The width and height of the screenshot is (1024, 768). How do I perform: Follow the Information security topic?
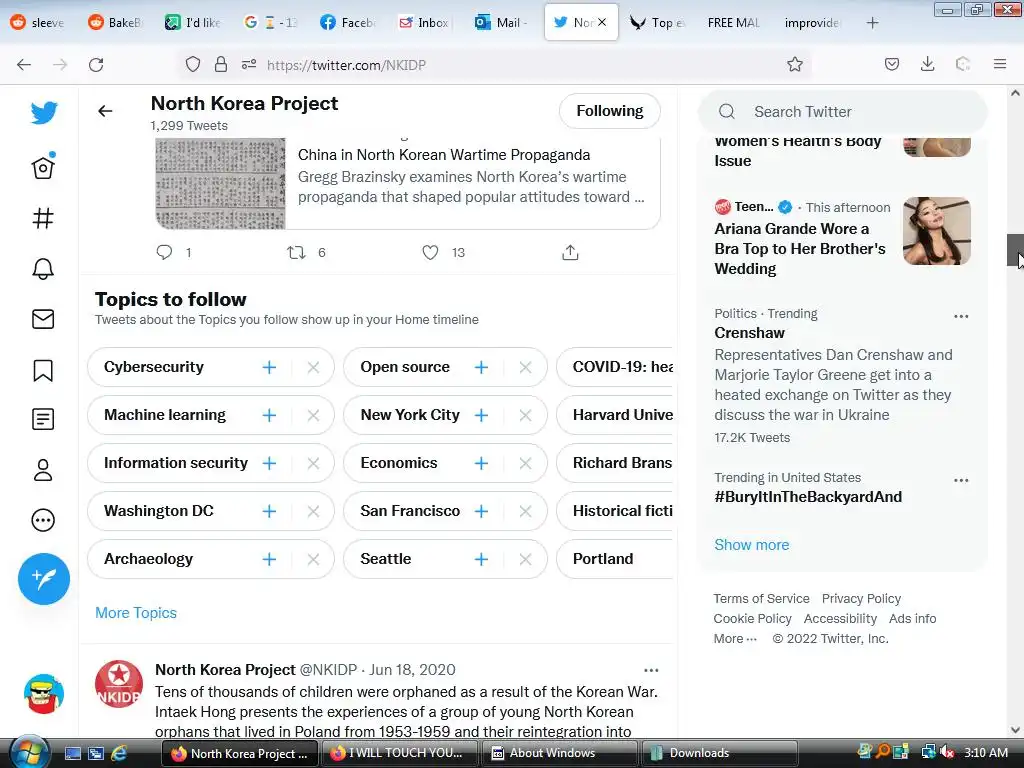click(269, 463)
